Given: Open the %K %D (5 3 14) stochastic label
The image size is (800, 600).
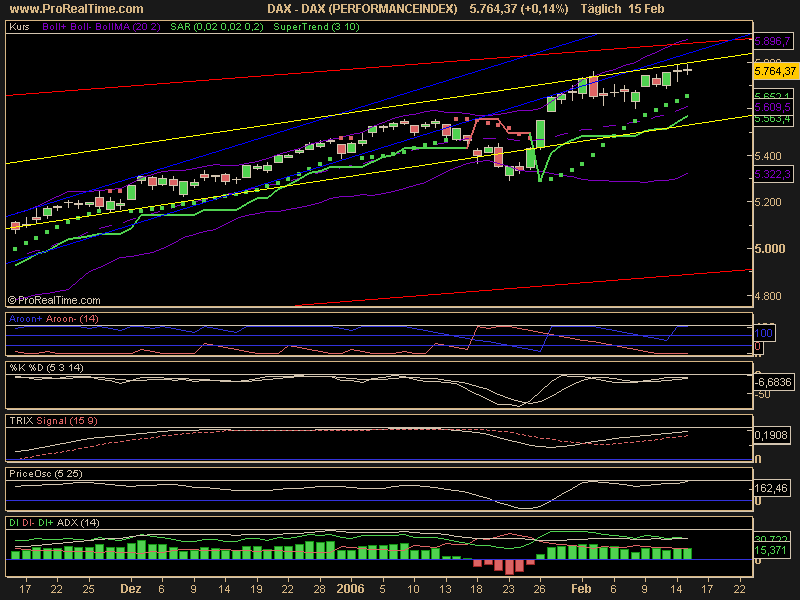Looking at the screenshot, I should click(46, 368).
